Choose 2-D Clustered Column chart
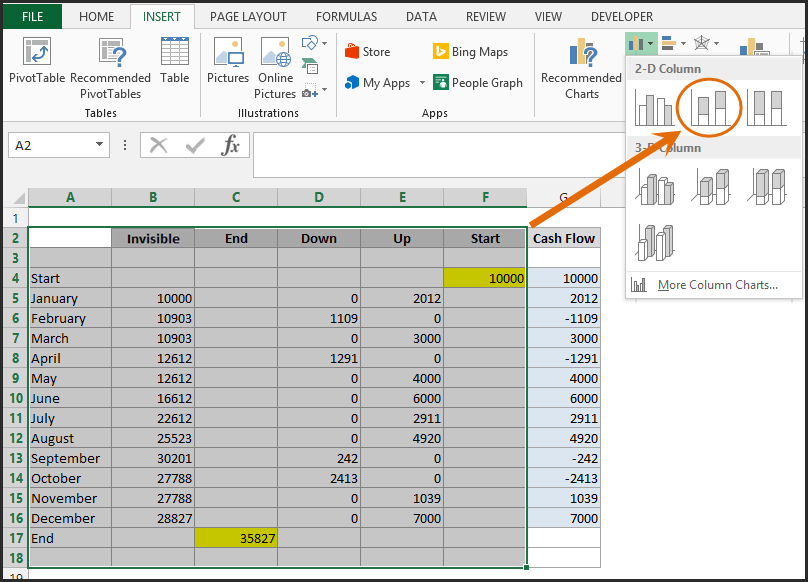808x582 pixels. pos(654,108)
